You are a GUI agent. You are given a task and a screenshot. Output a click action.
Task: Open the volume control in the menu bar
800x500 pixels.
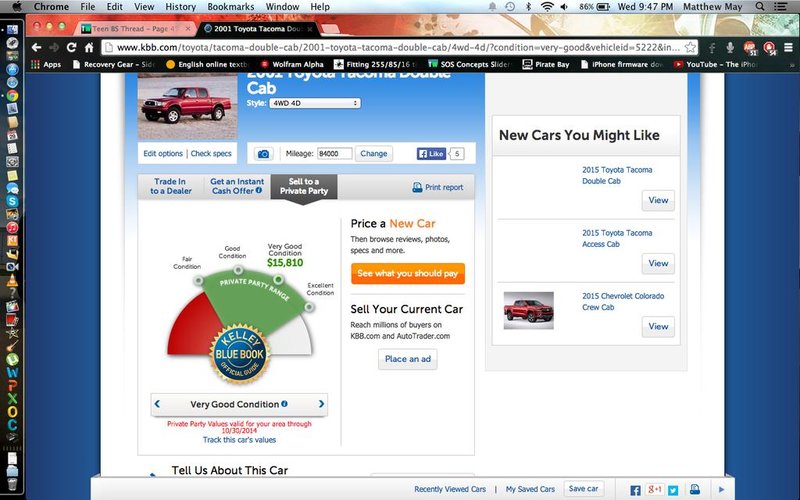tap(564, 7)
